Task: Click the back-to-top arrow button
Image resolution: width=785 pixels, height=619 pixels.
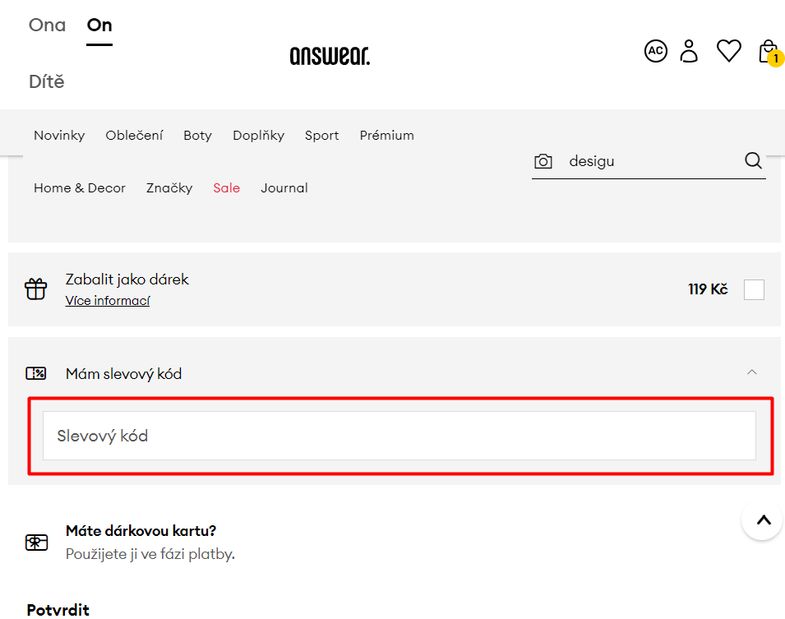Action: click(x=763, y=520)
